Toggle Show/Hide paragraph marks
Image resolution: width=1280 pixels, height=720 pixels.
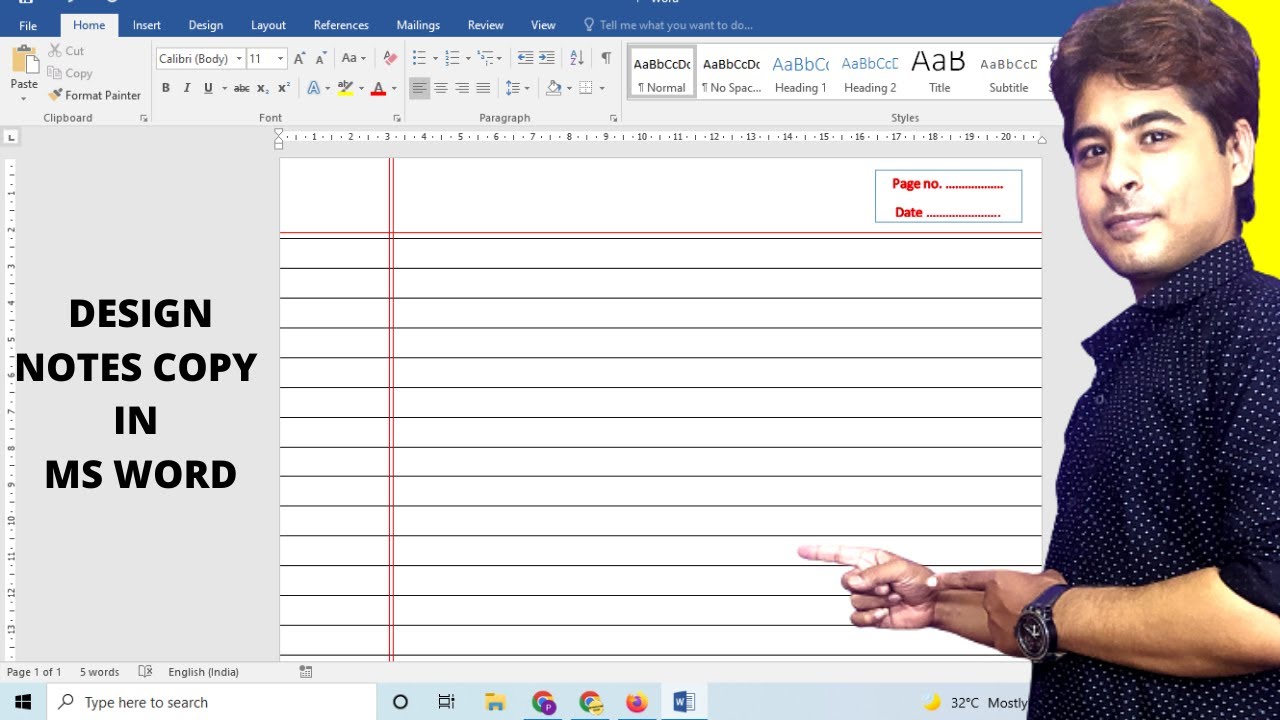[x=606, y=58]
